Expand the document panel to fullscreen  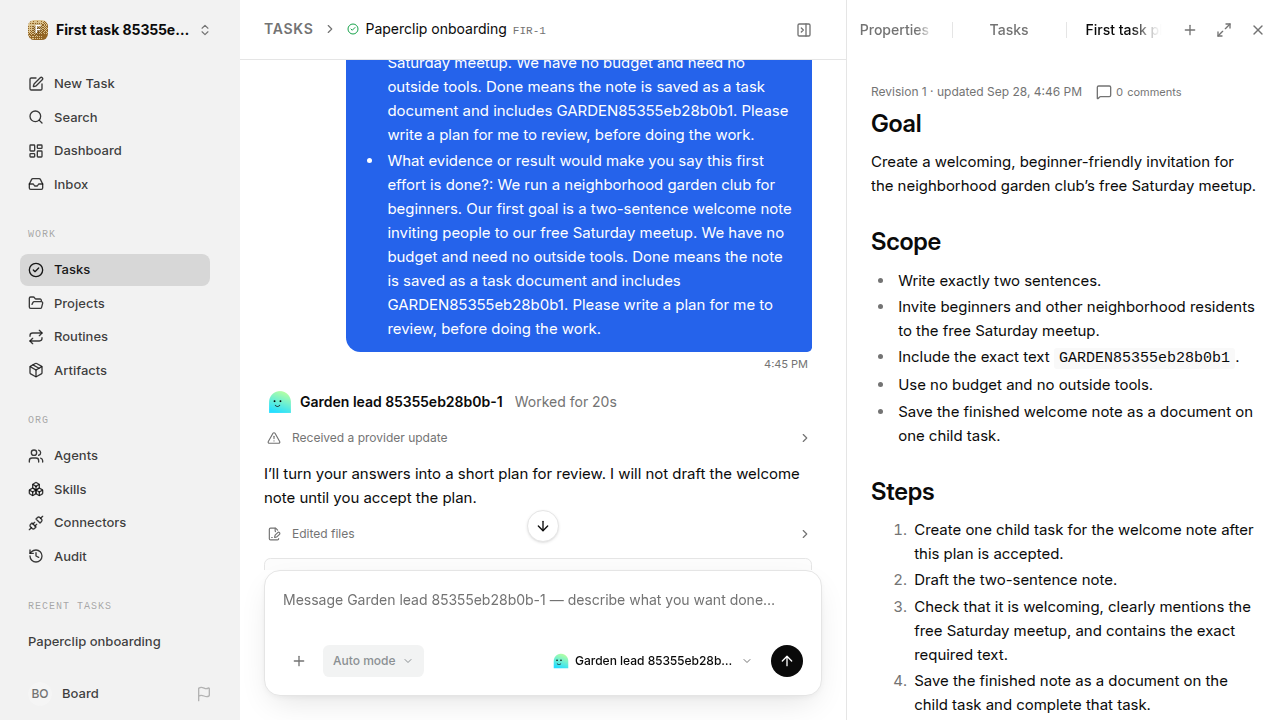pyautogui.click(x=1224, y=30)
